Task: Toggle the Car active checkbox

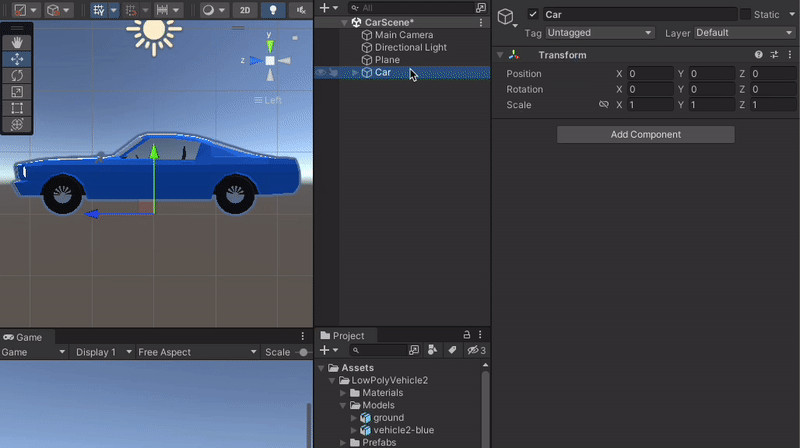Action: pyautogui.click(x=533, y=14)
